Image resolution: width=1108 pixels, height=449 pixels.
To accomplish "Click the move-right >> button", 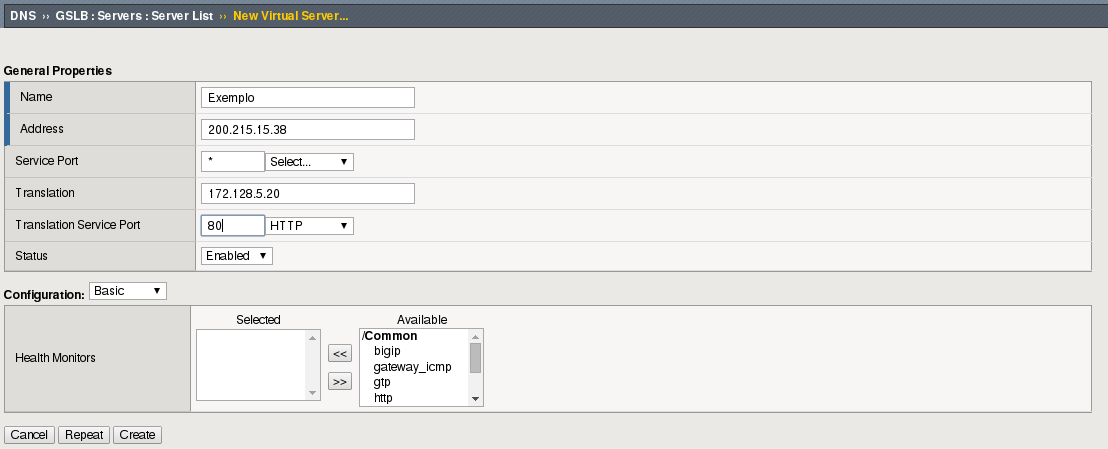I will pyautogui.click(x=339, y=381).
